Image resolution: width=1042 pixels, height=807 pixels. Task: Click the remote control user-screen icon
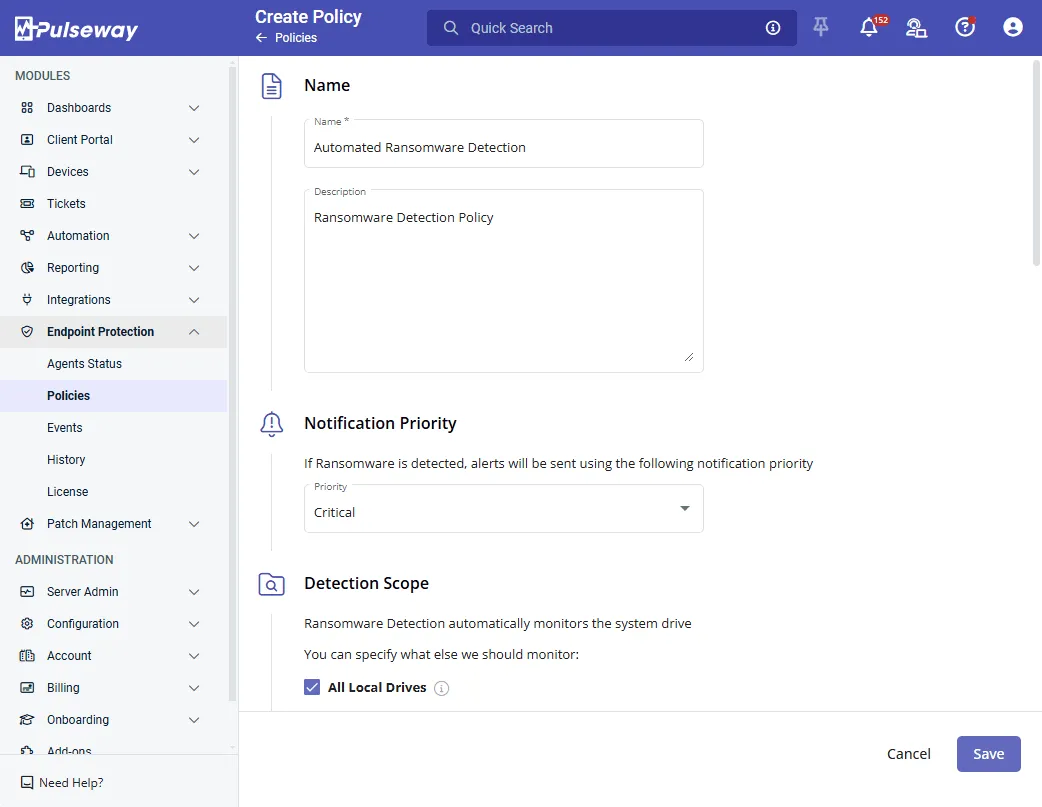916,28
